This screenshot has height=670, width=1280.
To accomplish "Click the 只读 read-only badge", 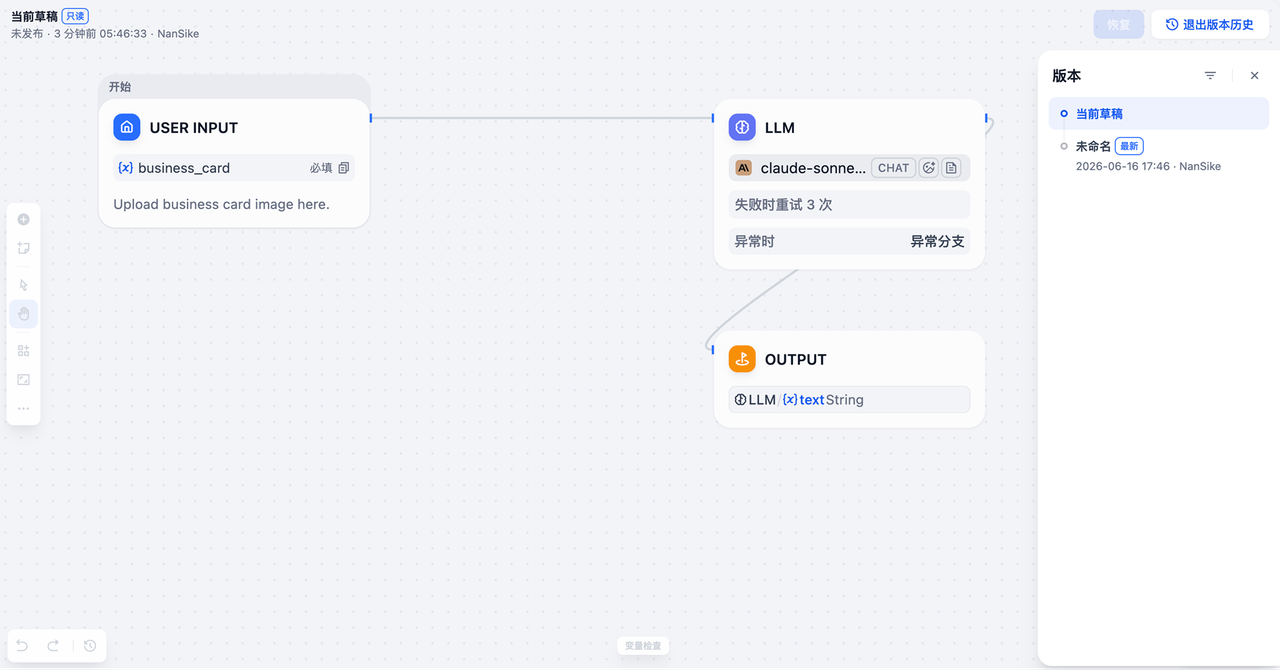I will click(x=75, y=16).
